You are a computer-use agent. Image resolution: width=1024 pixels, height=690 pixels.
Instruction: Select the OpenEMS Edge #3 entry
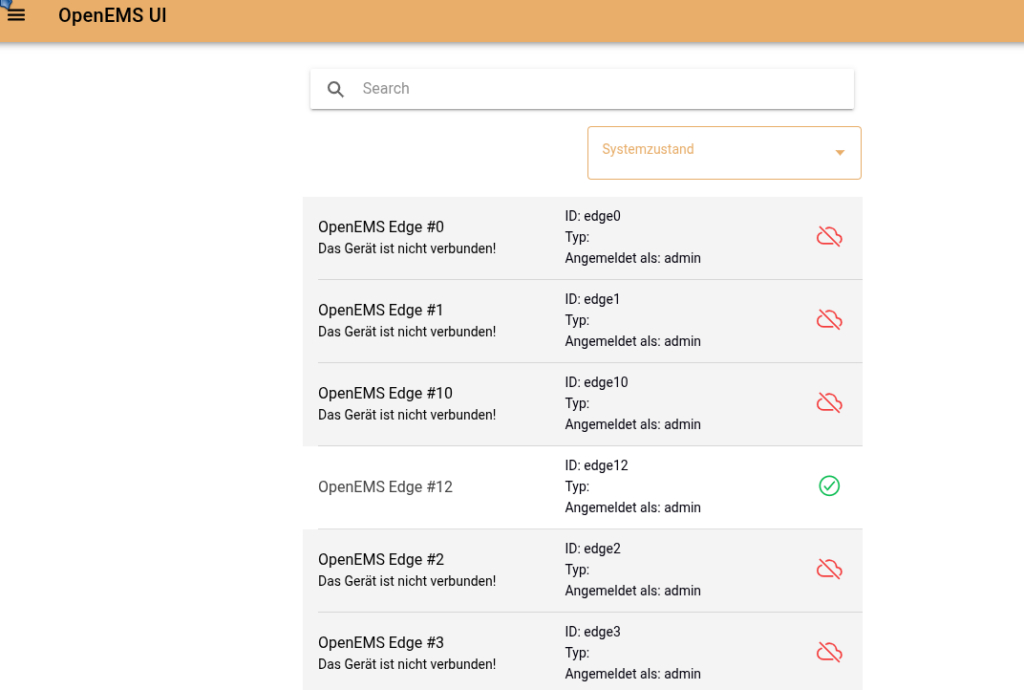coord(381,642)
